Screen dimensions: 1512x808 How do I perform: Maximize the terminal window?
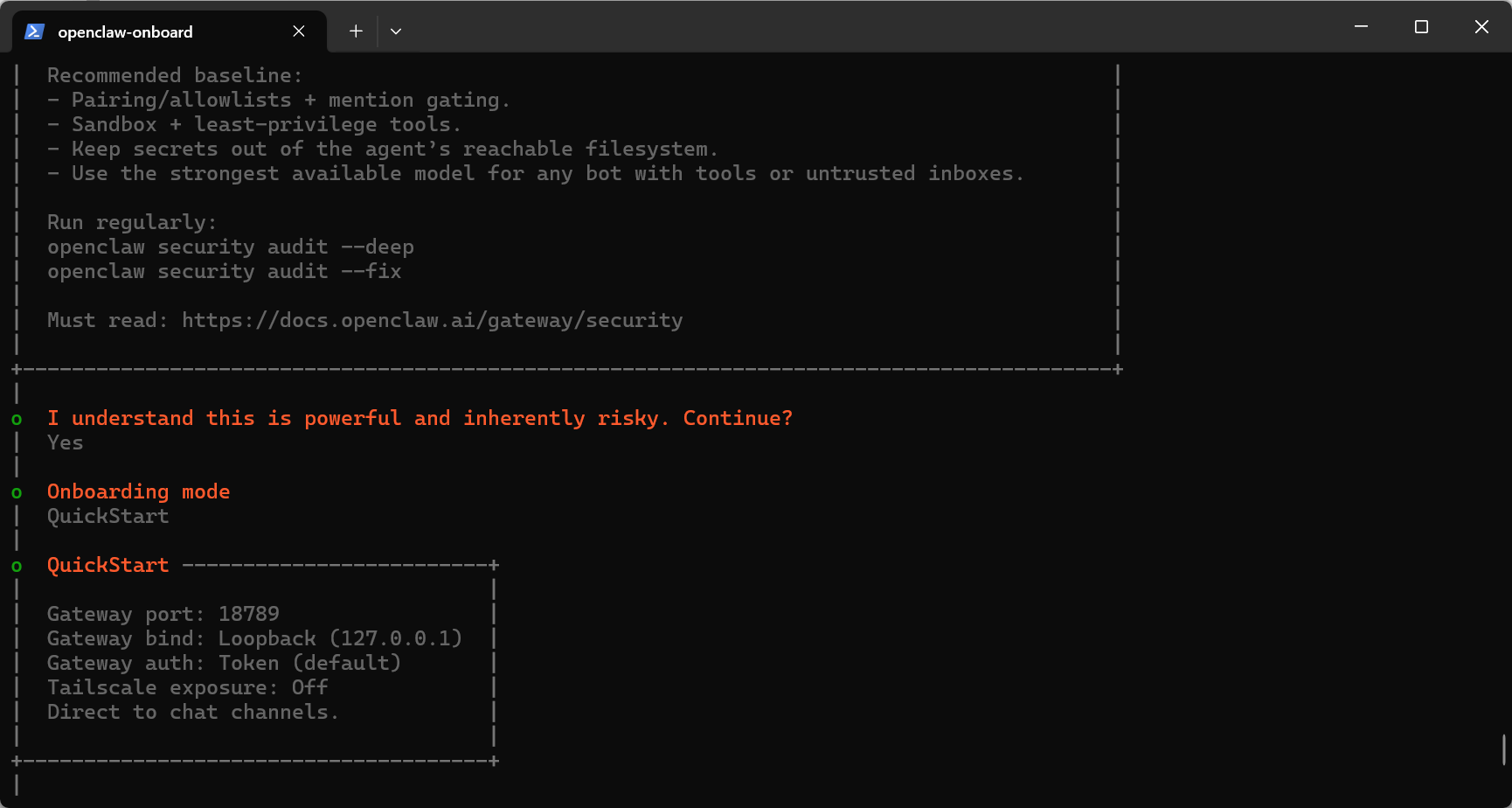click(x=1421, y=27)
